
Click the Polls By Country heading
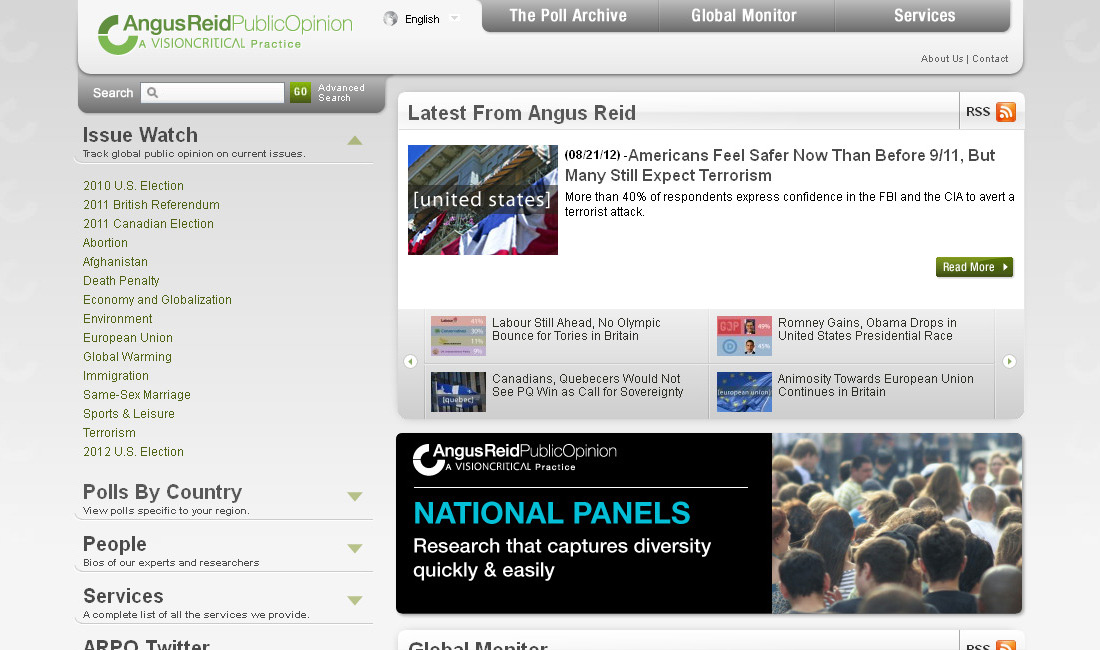[x=162, y=492]
